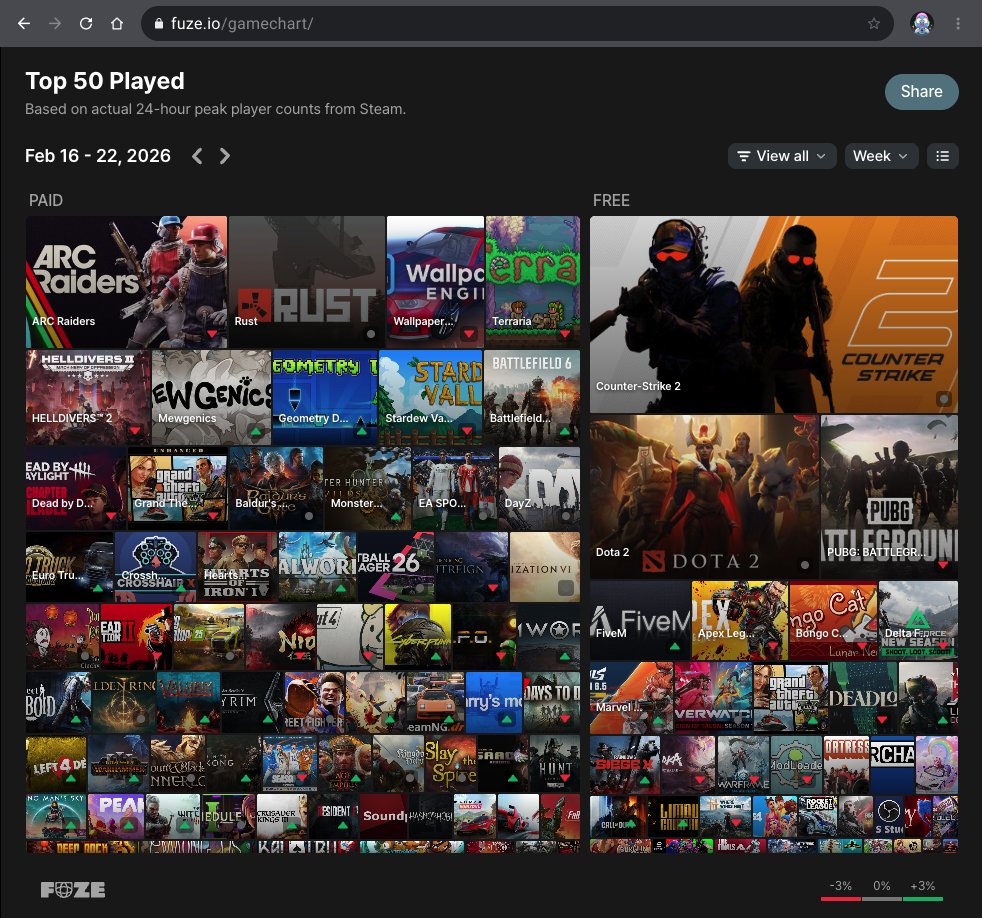Open the DayZ tile
This screenshot has width=982, height=918.
tap(539, 488)
